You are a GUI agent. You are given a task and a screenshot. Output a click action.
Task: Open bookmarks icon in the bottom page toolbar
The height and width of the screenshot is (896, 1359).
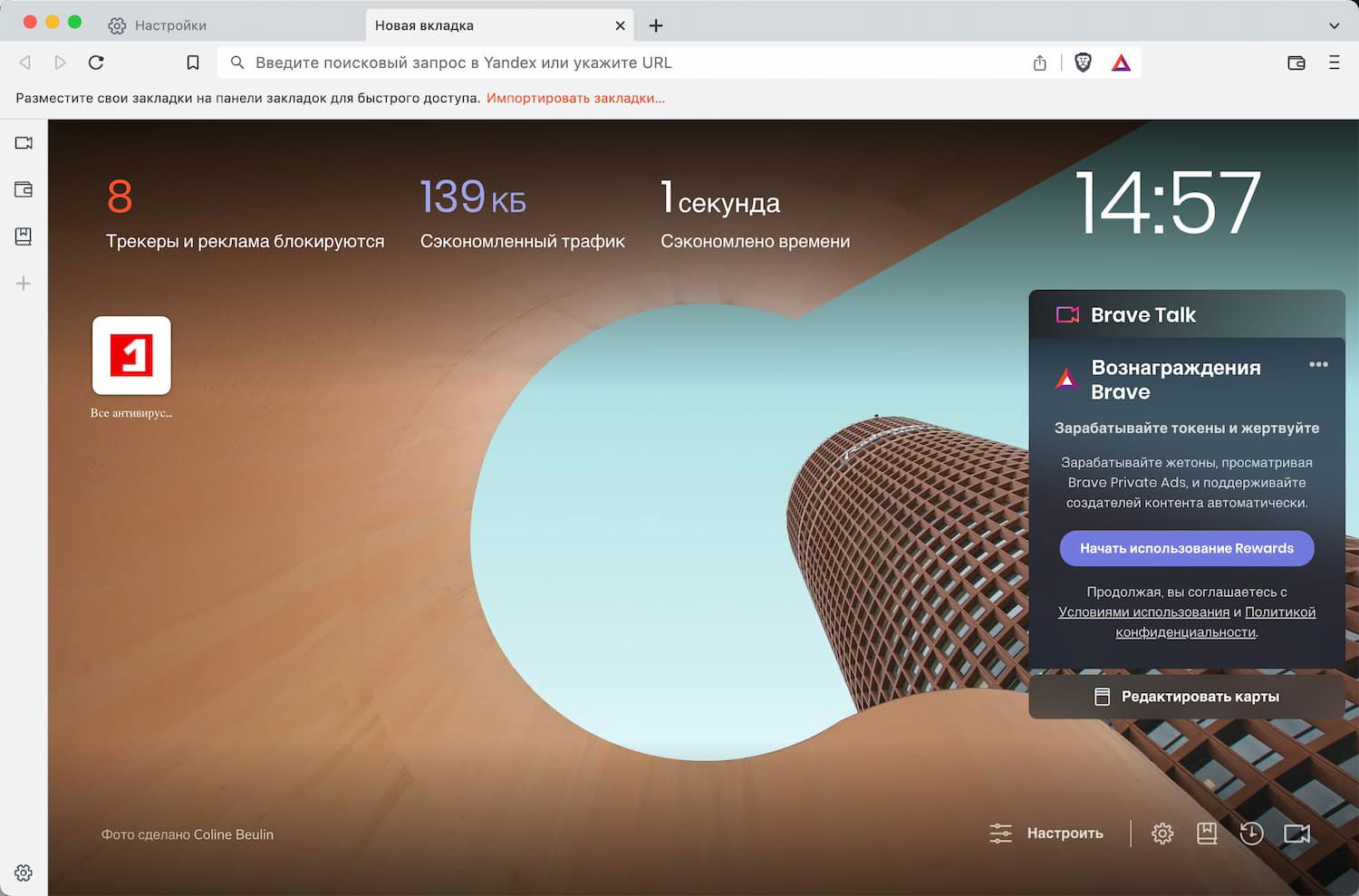pyautogui.click(x=1207, y=833)
